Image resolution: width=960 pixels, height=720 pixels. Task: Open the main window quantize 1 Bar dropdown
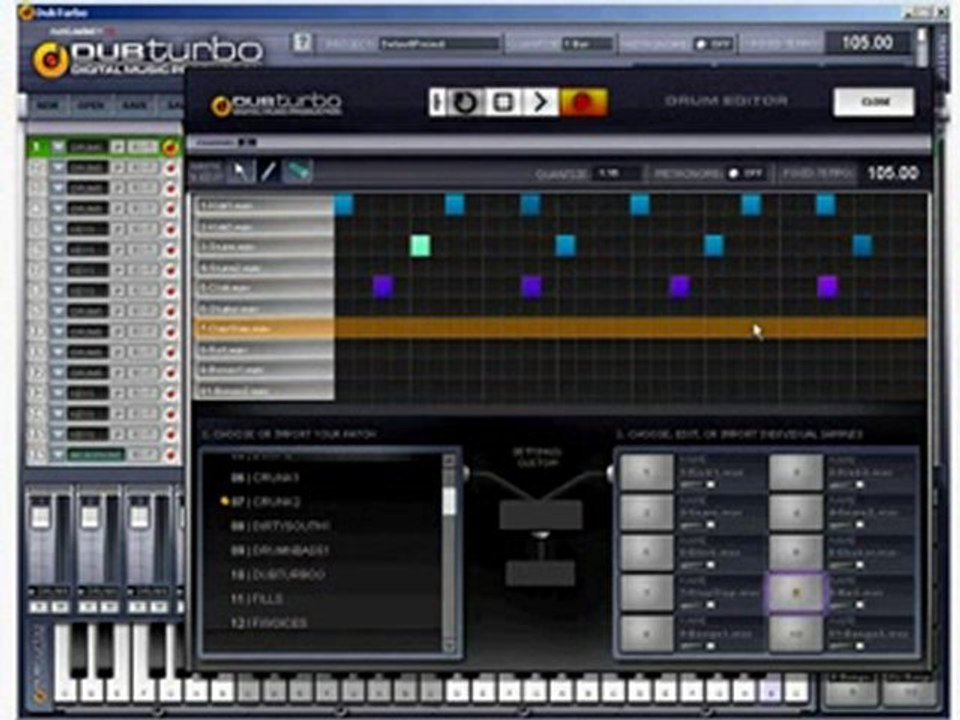coord(587,44)
